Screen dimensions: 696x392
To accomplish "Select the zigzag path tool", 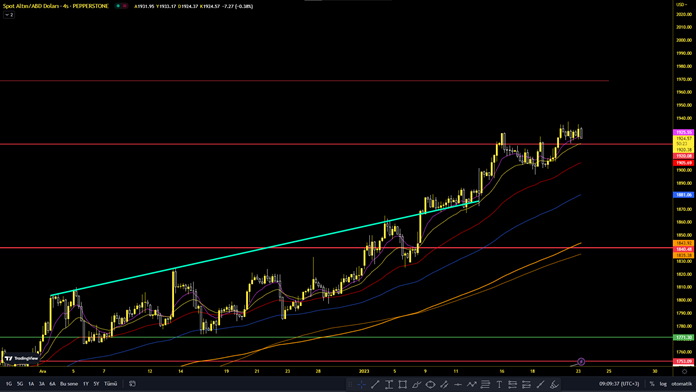I will 471,384.
